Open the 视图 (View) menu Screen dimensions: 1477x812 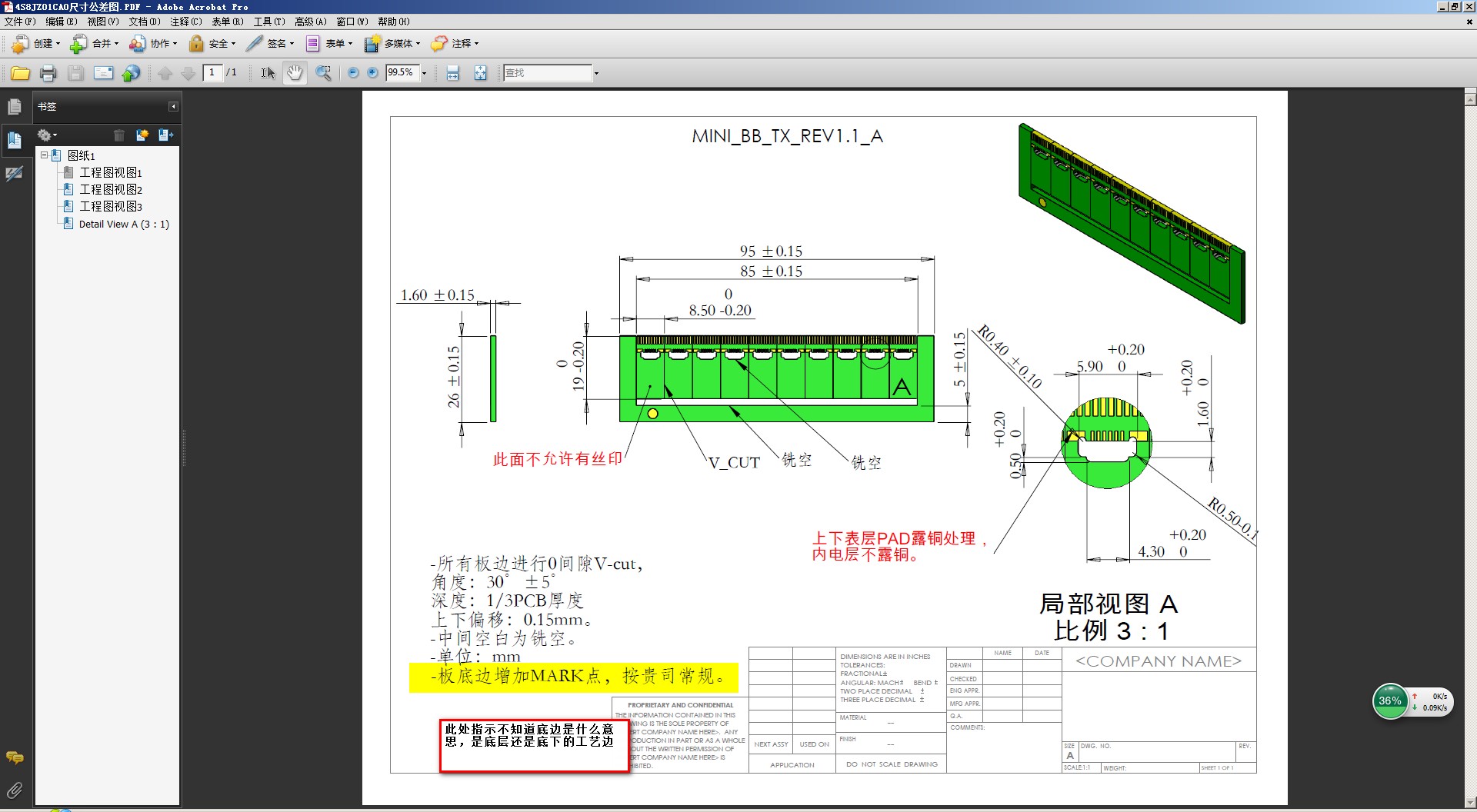coord(103,22)
